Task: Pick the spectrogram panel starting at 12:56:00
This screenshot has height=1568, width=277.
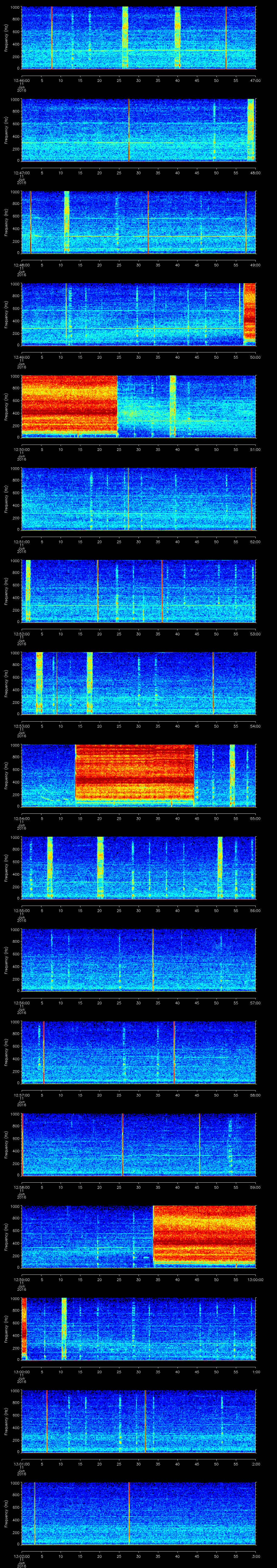Action: point(139,960)
